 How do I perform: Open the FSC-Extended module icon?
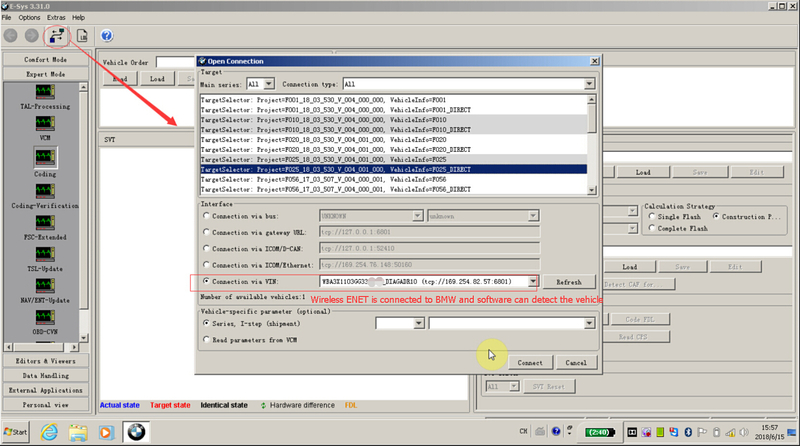coord(45,222)
